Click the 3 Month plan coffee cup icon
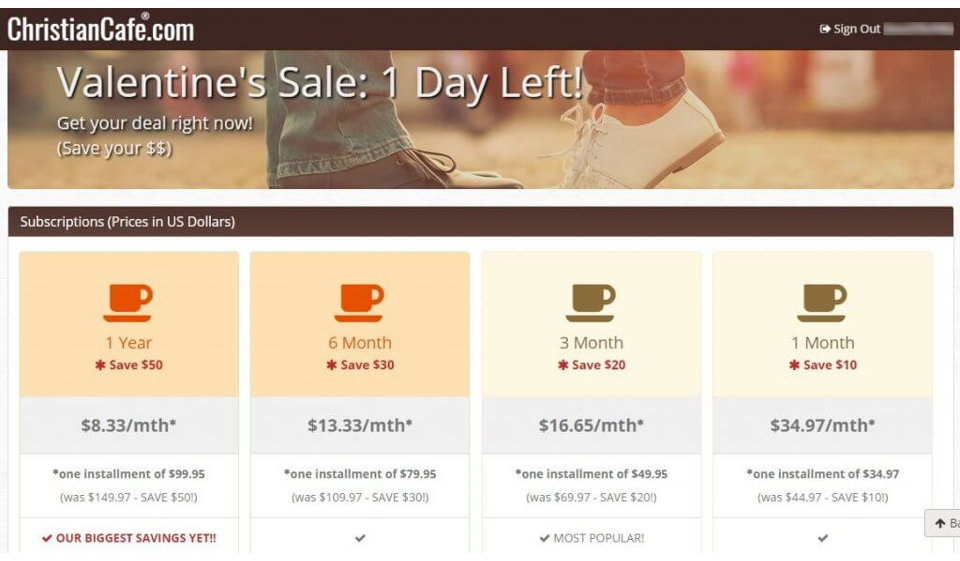 (591, 302)
